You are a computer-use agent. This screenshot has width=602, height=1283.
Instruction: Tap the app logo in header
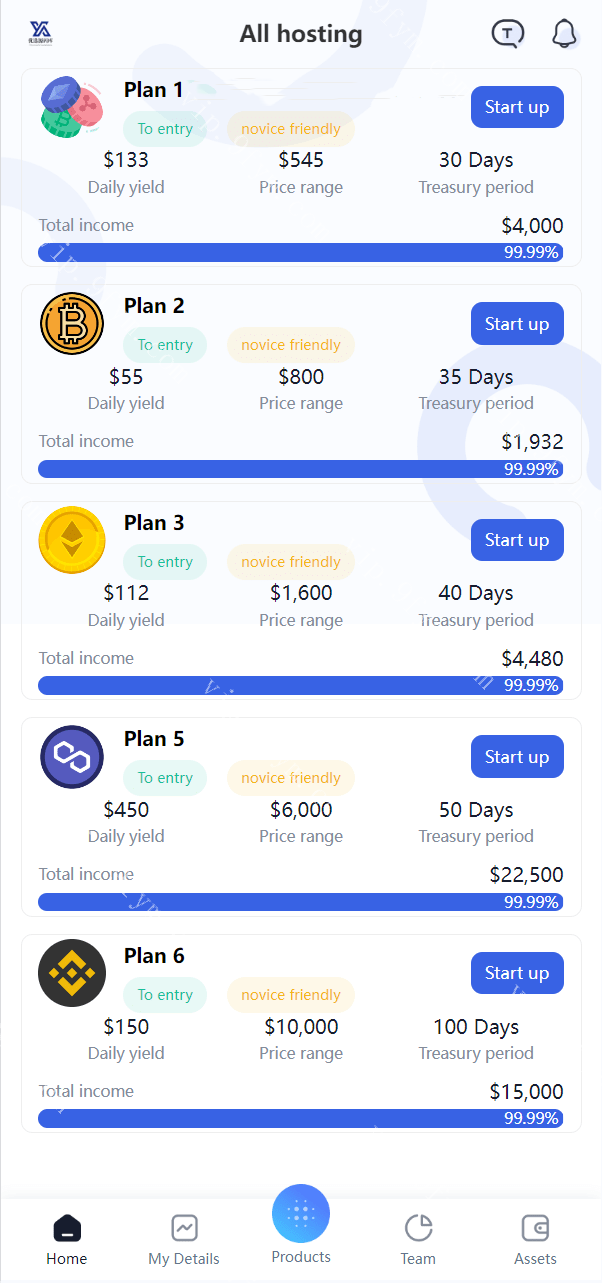click(x=40, y=34)
